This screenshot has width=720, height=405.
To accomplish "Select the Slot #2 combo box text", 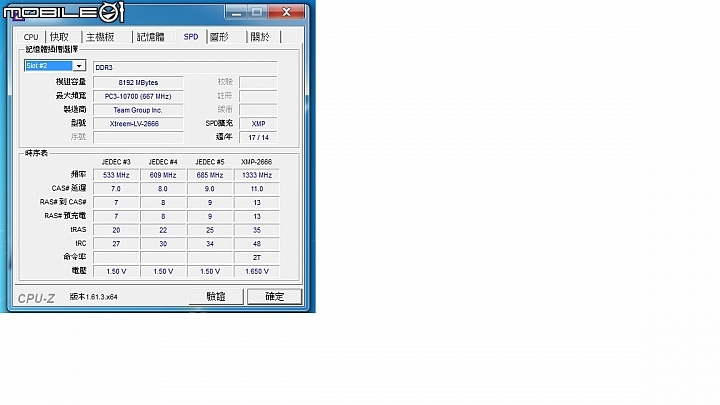I will pyautogui.click(x=49, y=66).
